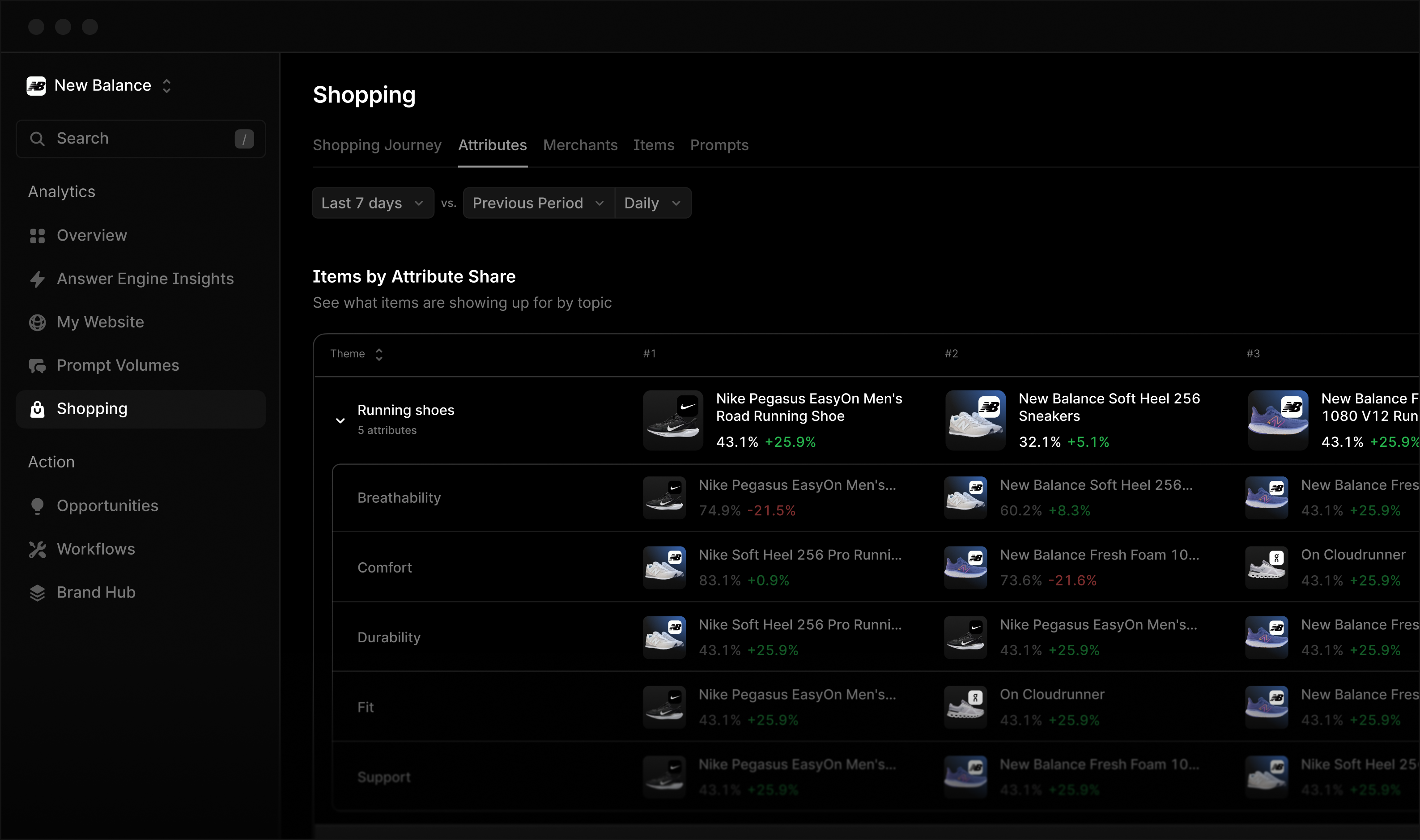Viewport: 1420px width, 840px height.
Task: Collapse the Running shoes theme row
Action: pyautogui.click(x=340, y=420)
